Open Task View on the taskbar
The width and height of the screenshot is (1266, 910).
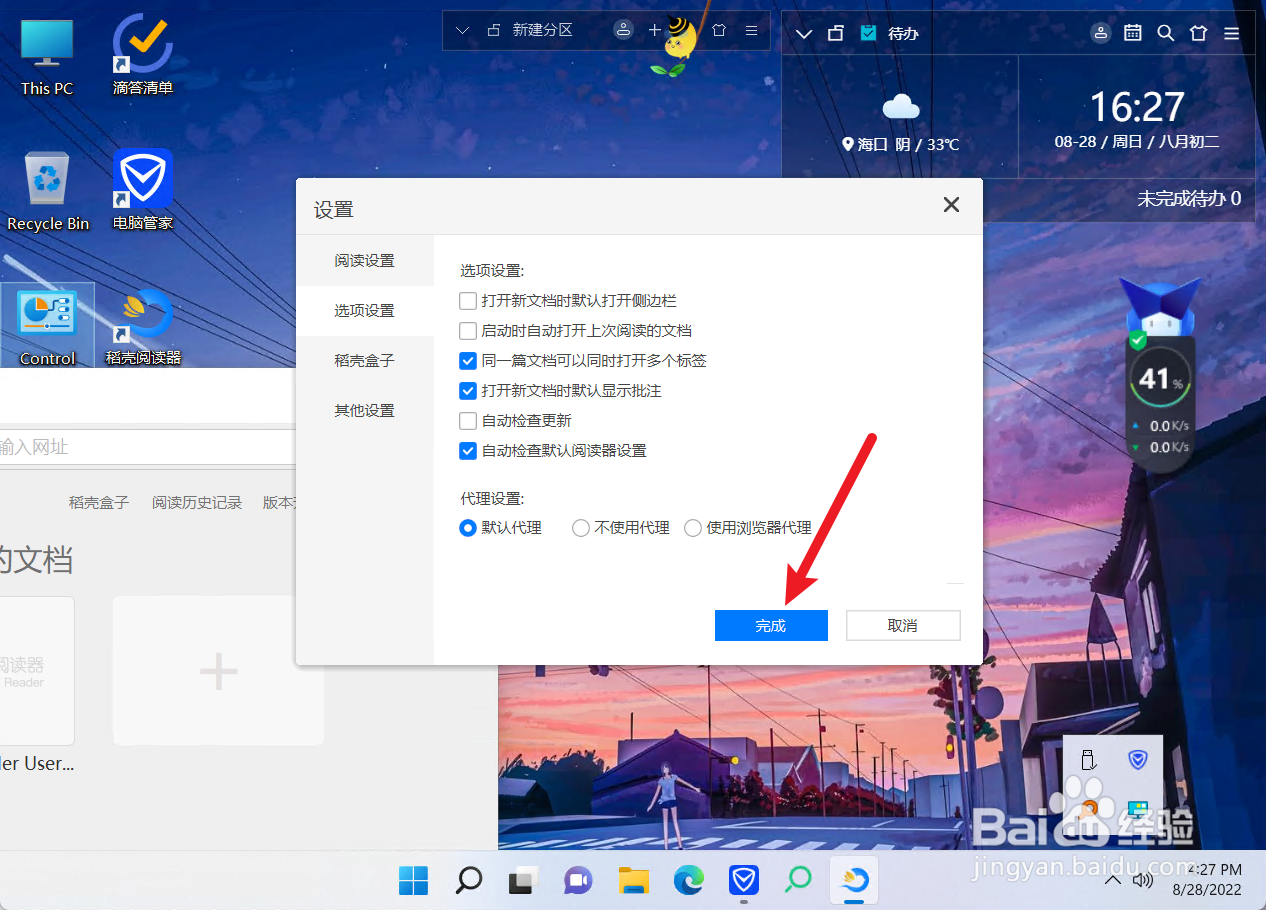point(522,880)
